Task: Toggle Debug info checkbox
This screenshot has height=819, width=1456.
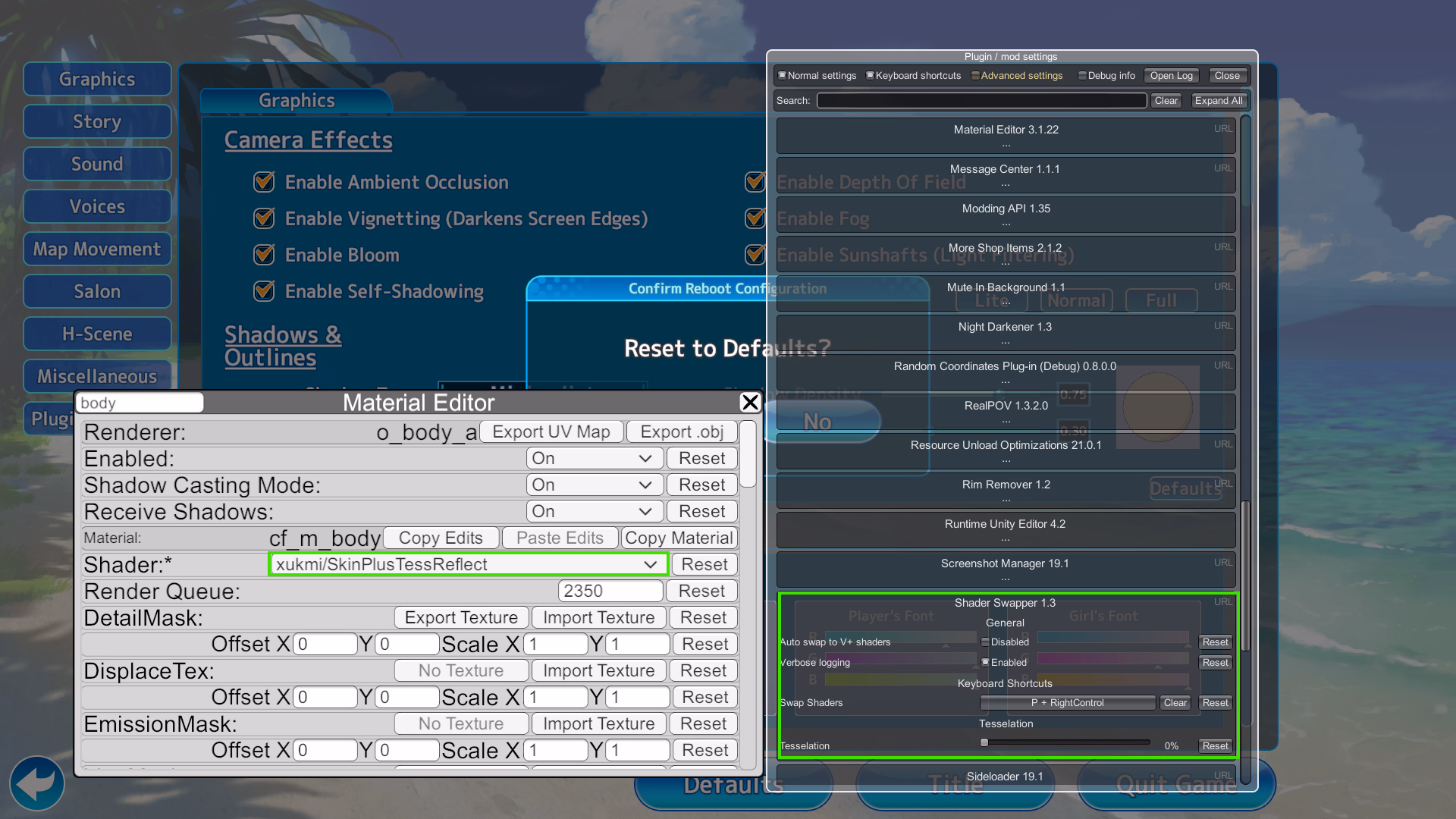Action: coord(1082,76)
